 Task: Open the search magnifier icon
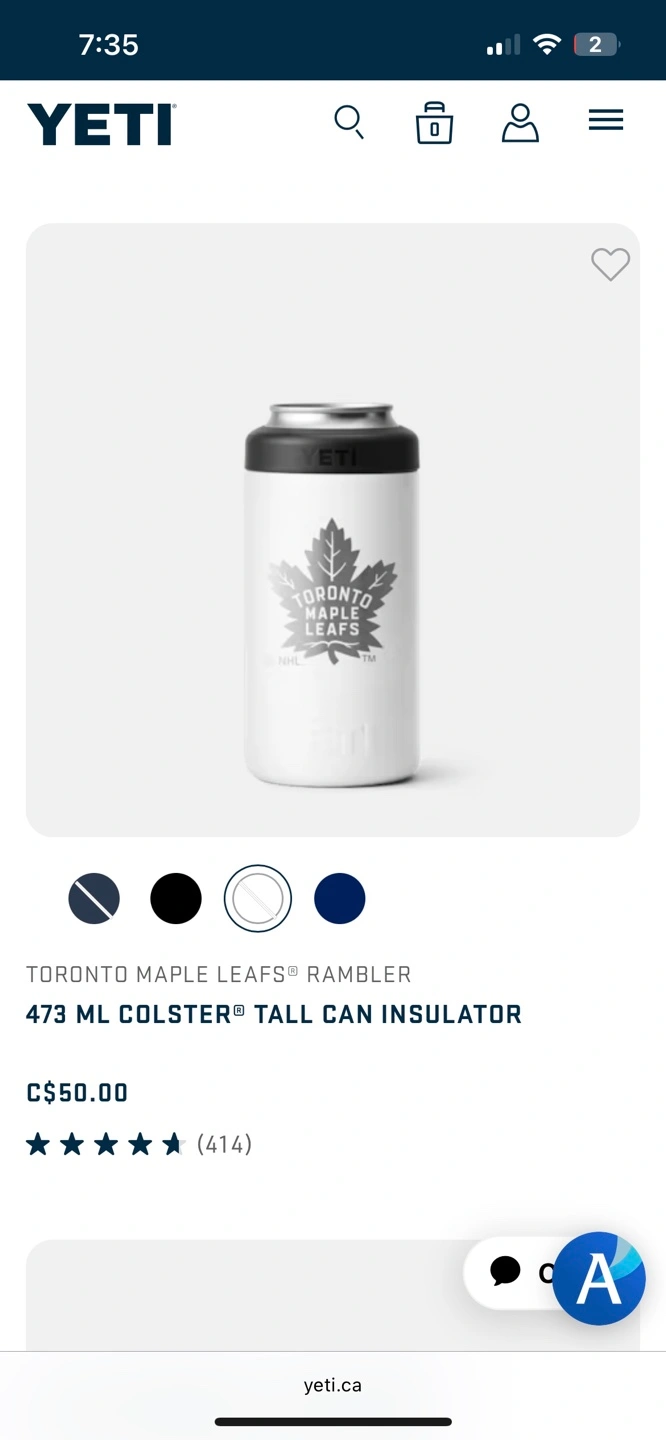[x=349, y=123]
